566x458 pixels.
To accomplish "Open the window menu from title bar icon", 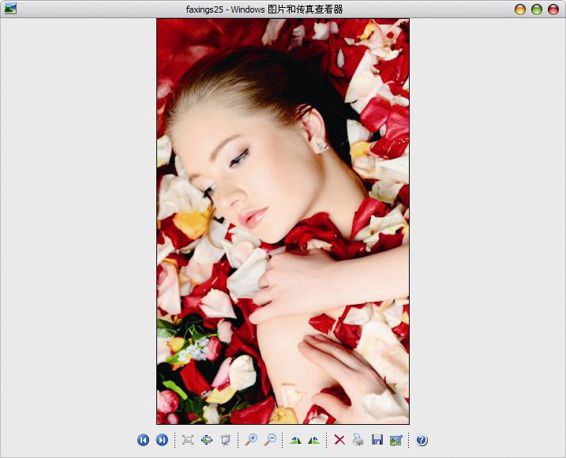I will [10, 9].
